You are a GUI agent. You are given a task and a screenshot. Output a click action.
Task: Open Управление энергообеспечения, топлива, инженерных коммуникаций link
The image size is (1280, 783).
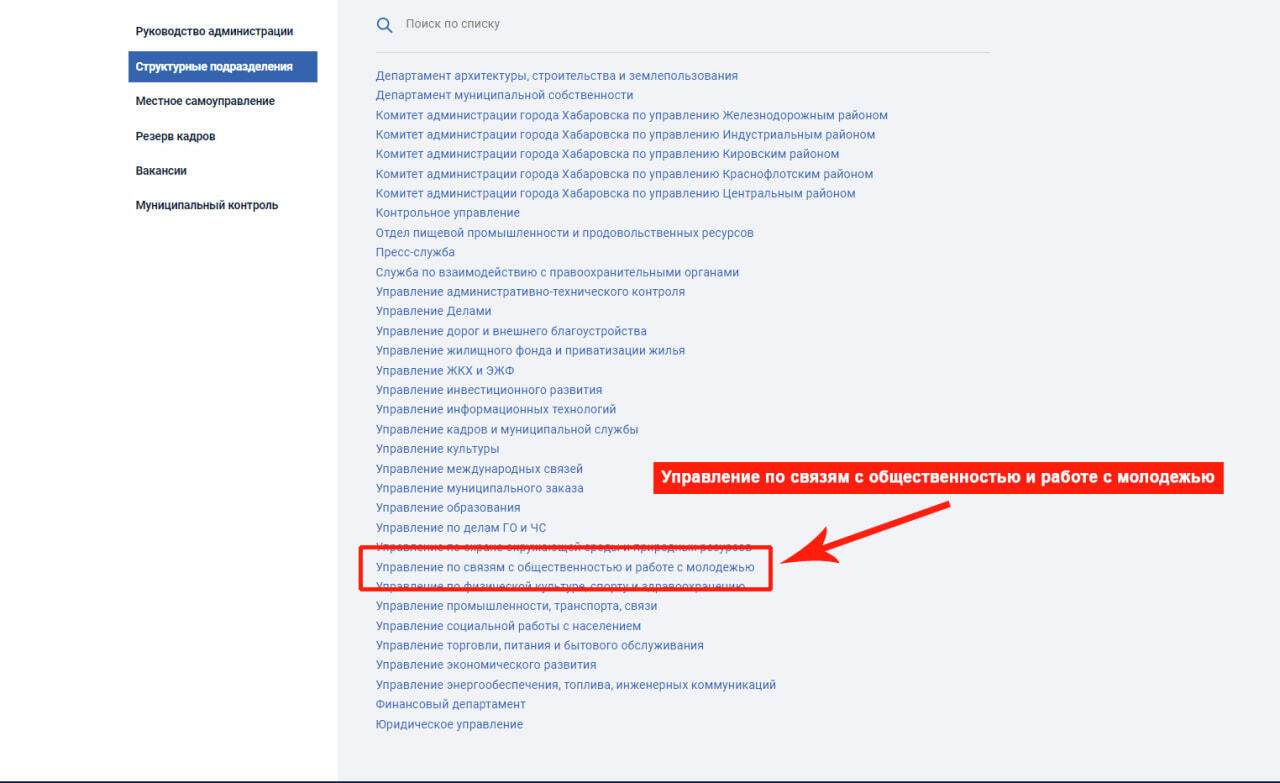(x=576, y=685)
